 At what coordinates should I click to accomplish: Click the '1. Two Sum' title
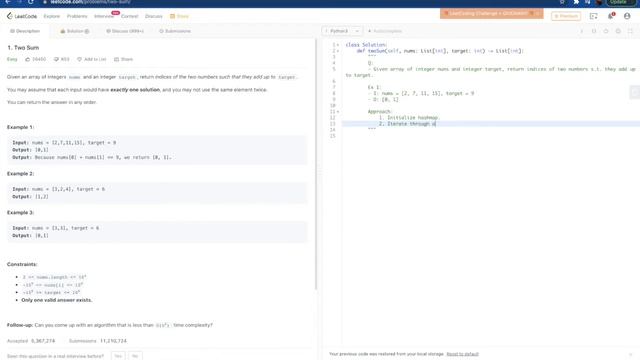[23, 48]
